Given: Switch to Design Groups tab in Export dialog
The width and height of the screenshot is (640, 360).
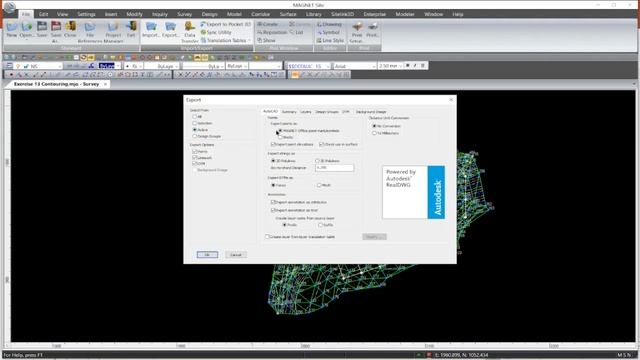Looking at the screenshot, I should click(327, 112).
